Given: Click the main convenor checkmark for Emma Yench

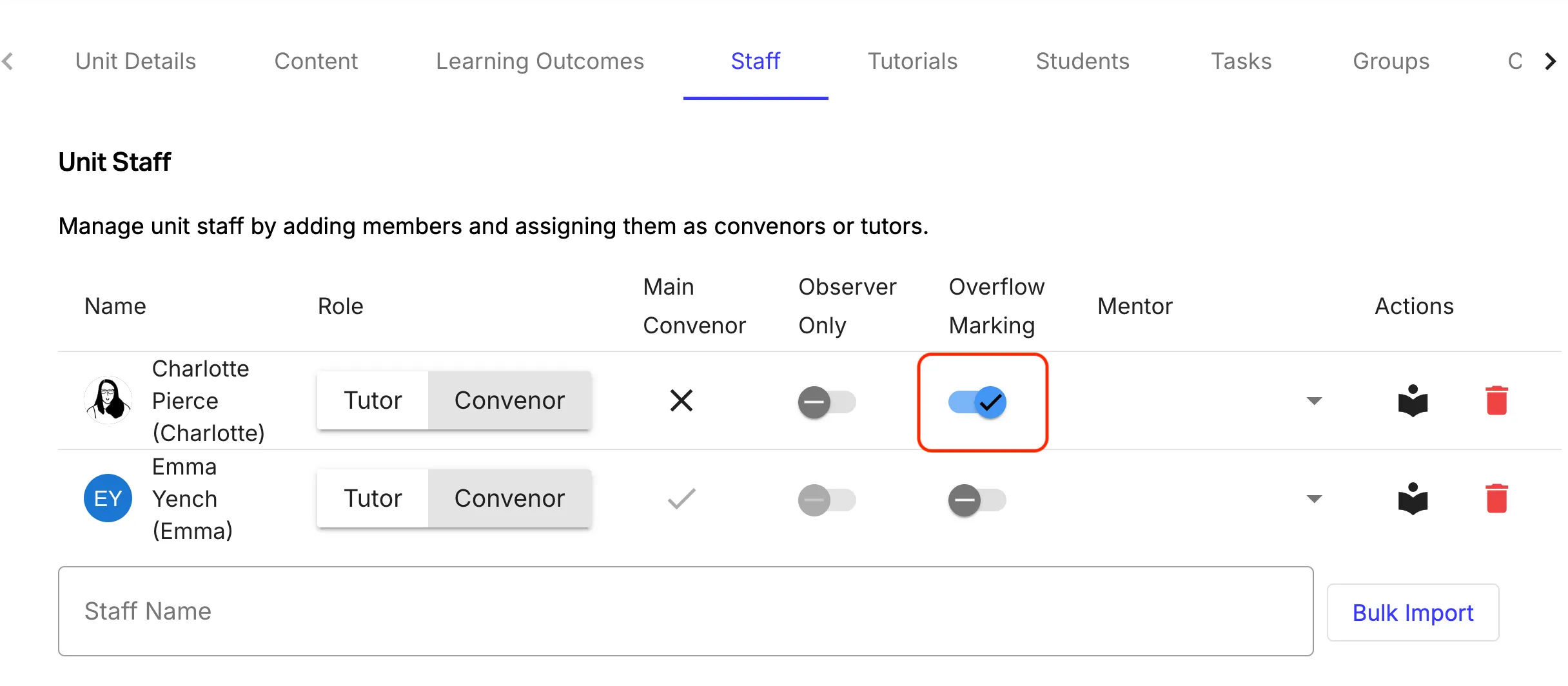Looking at the screenshot, I should tap(681, 498).
